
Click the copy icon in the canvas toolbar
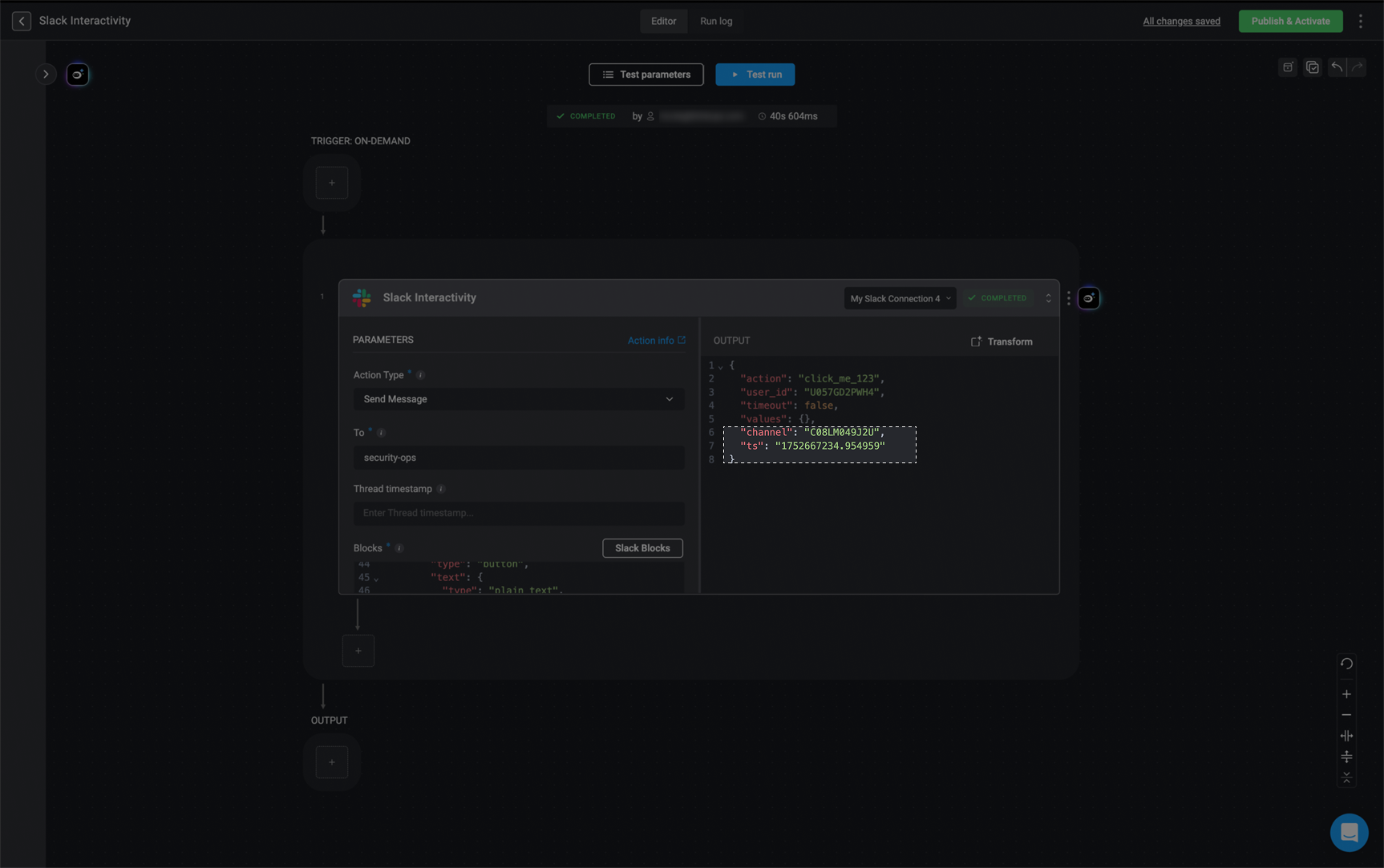click(1313, 67)
